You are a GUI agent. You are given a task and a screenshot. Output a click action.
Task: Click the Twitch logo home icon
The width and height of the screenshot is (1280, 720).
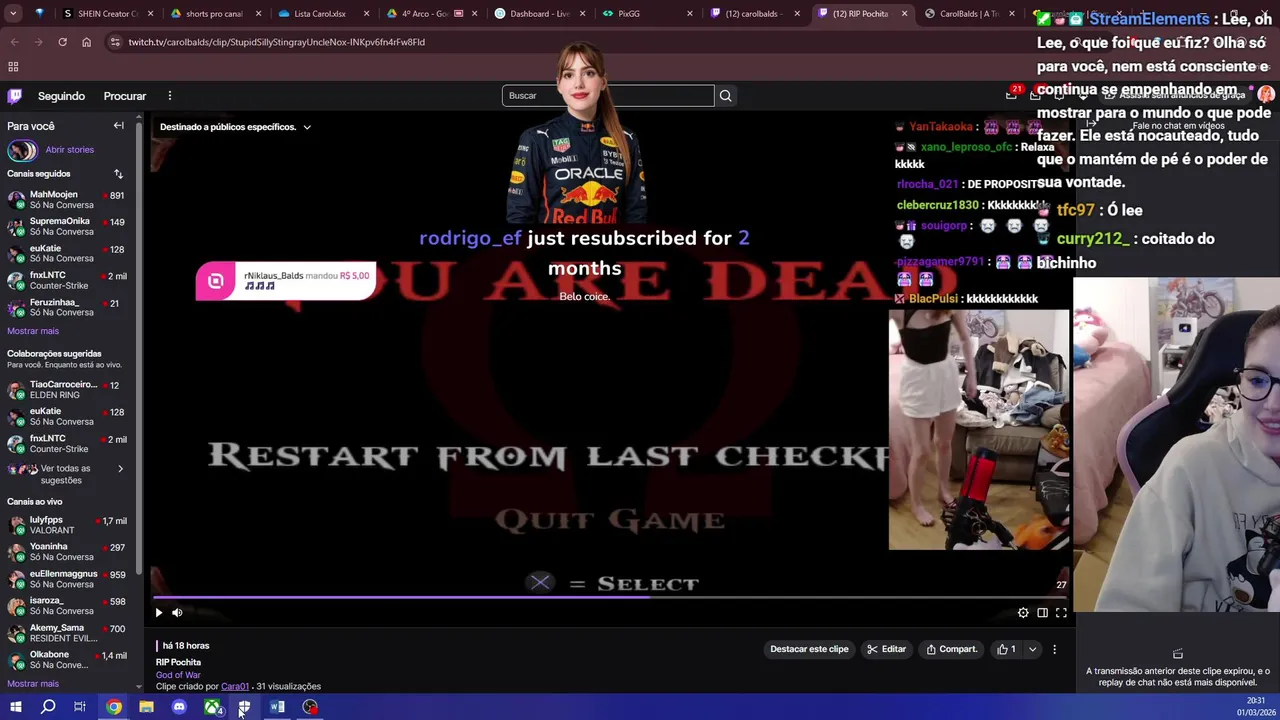coord(15,96)
